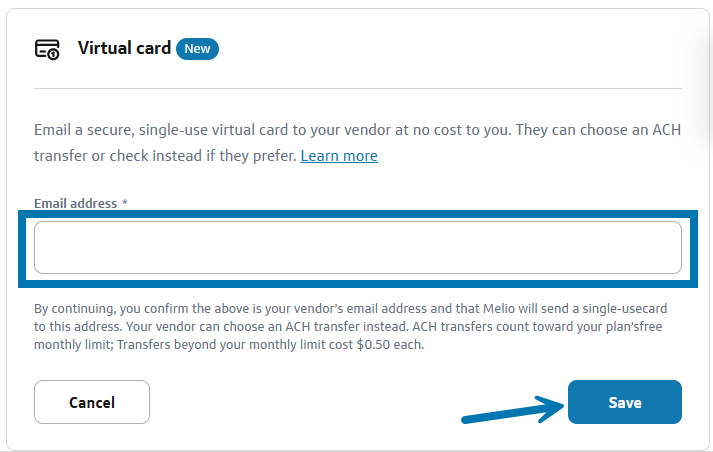Click the virtual card icon

[47, 49]
